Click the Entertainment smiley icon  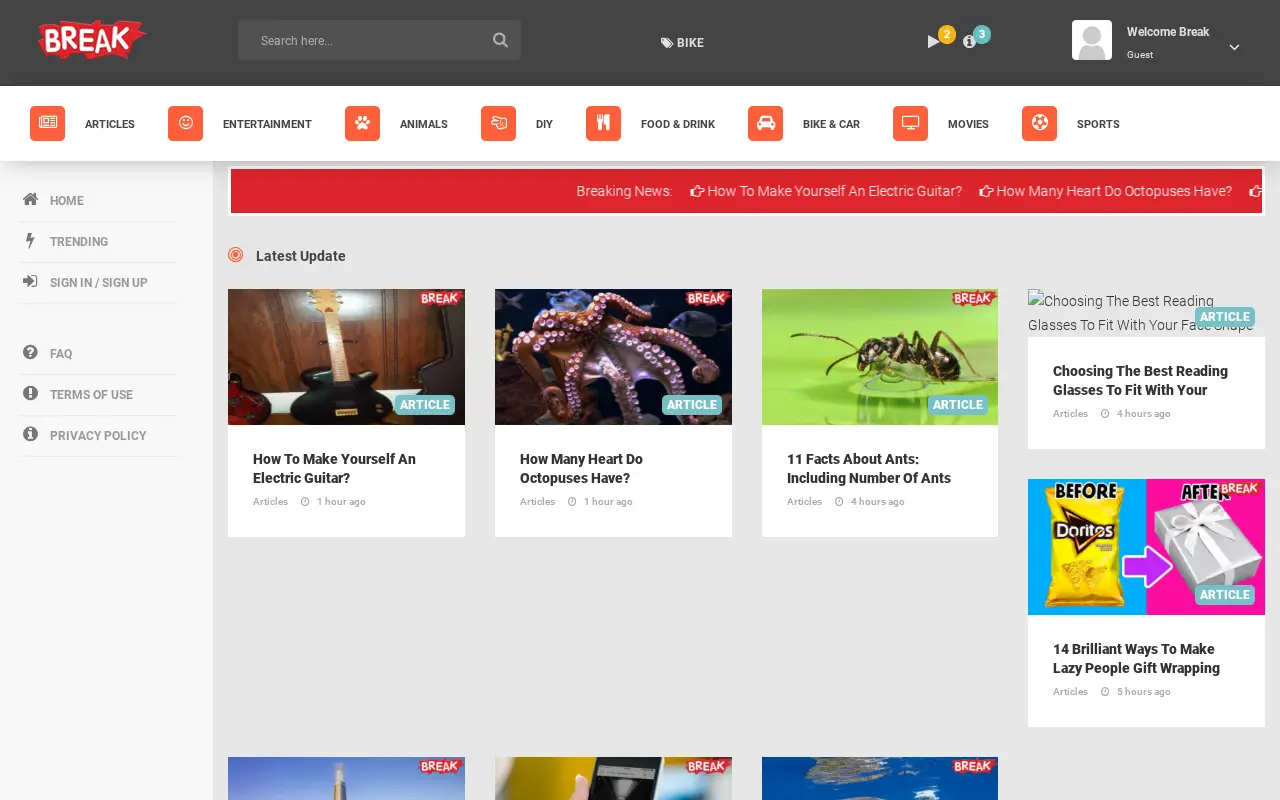coord(185,124)
